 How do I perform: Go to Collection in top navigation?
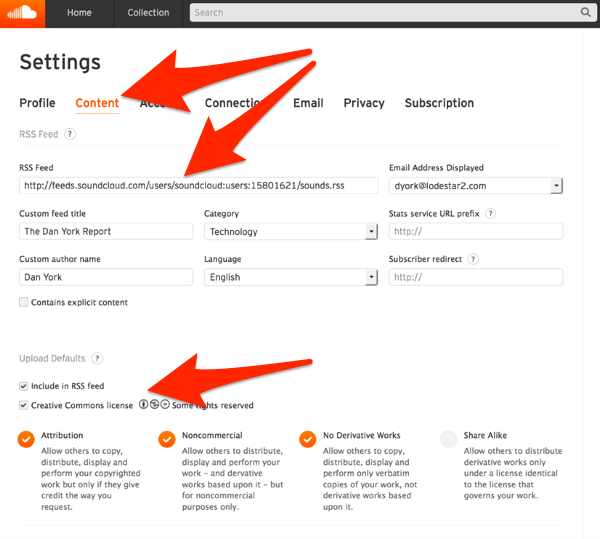click(148, 13)
